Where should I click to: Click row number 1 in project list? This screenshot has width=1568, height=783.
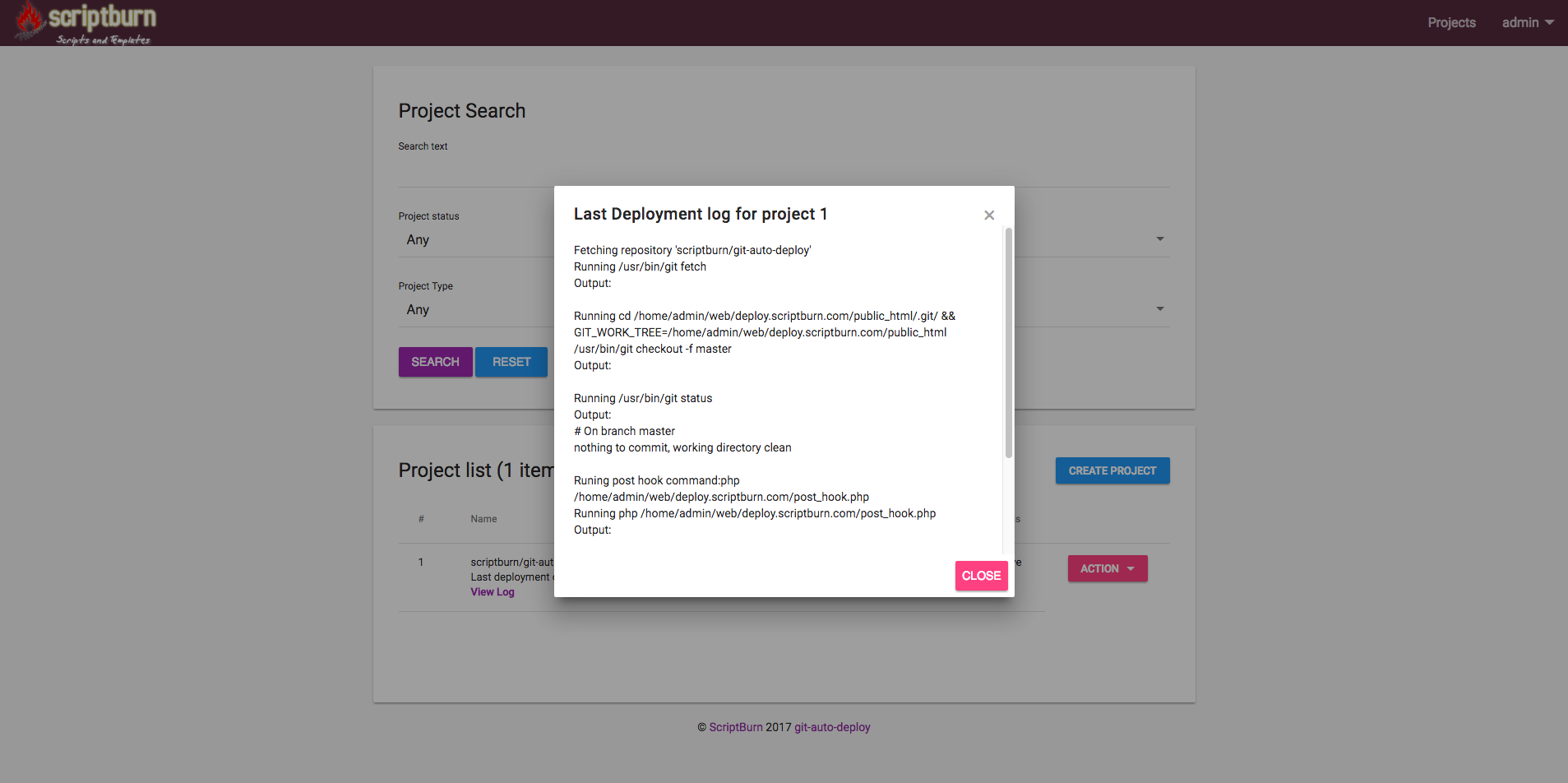tap(421, 563)
